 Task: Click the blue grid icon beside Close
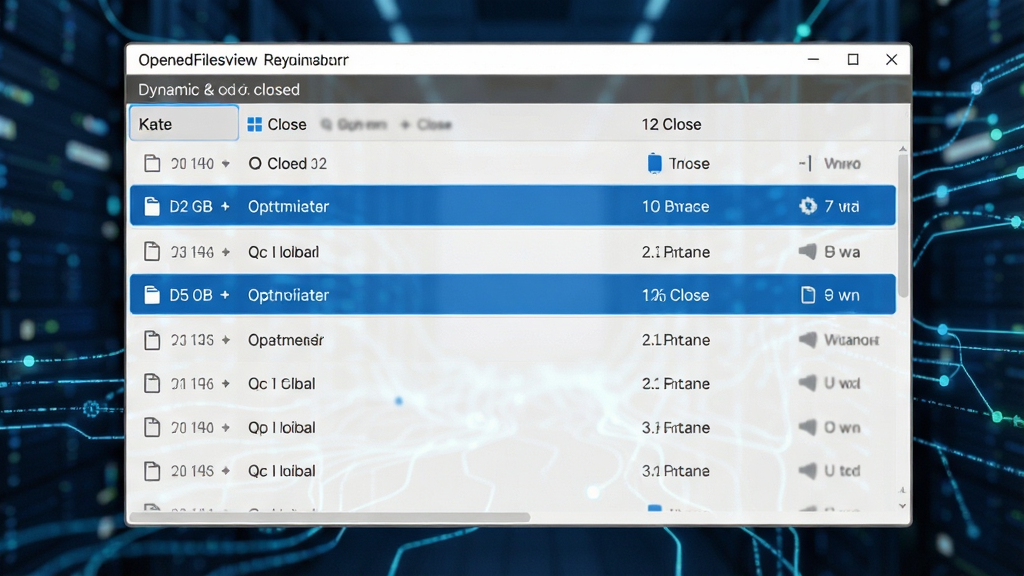[x=255, y=124]
